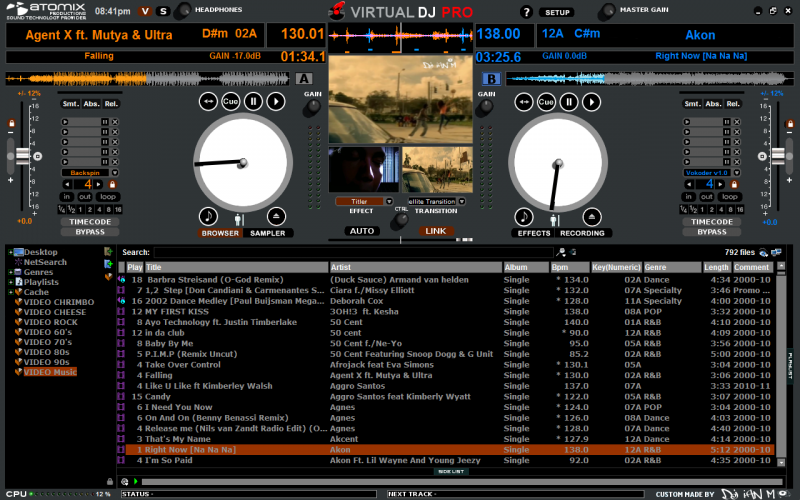Screen dimensions: 800x500
Task: Pause deck A playback
Action: pyautogui.click(x=253, y=102)
